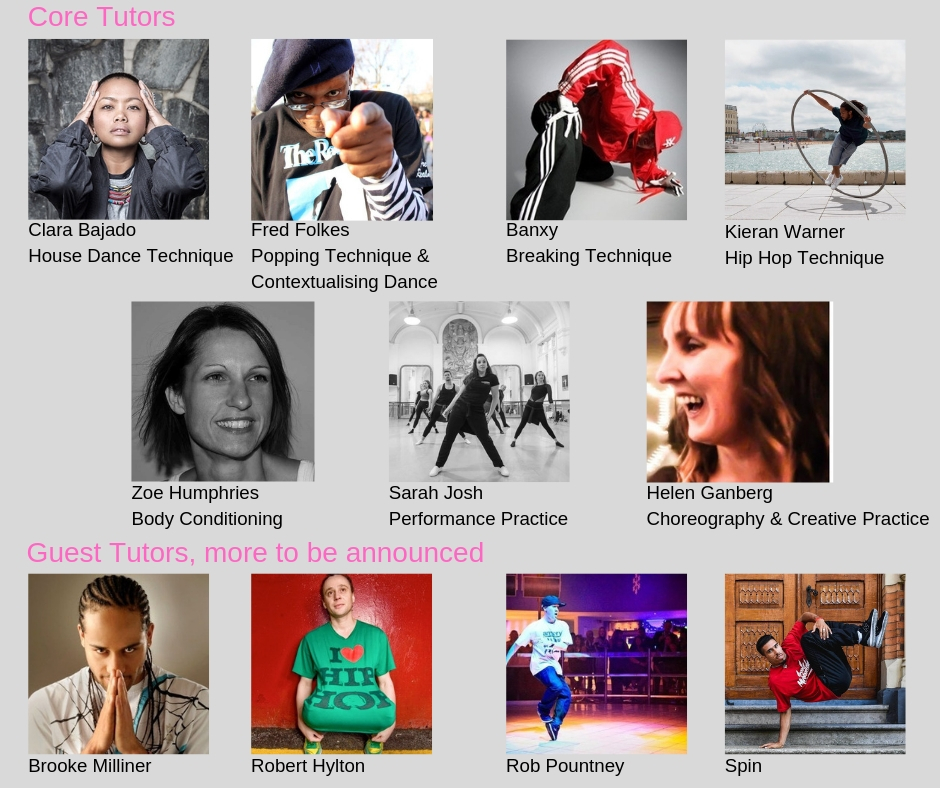
Task: Select Zoe Humphries black-and-white portrait
Action: click(x=223, y=391)
